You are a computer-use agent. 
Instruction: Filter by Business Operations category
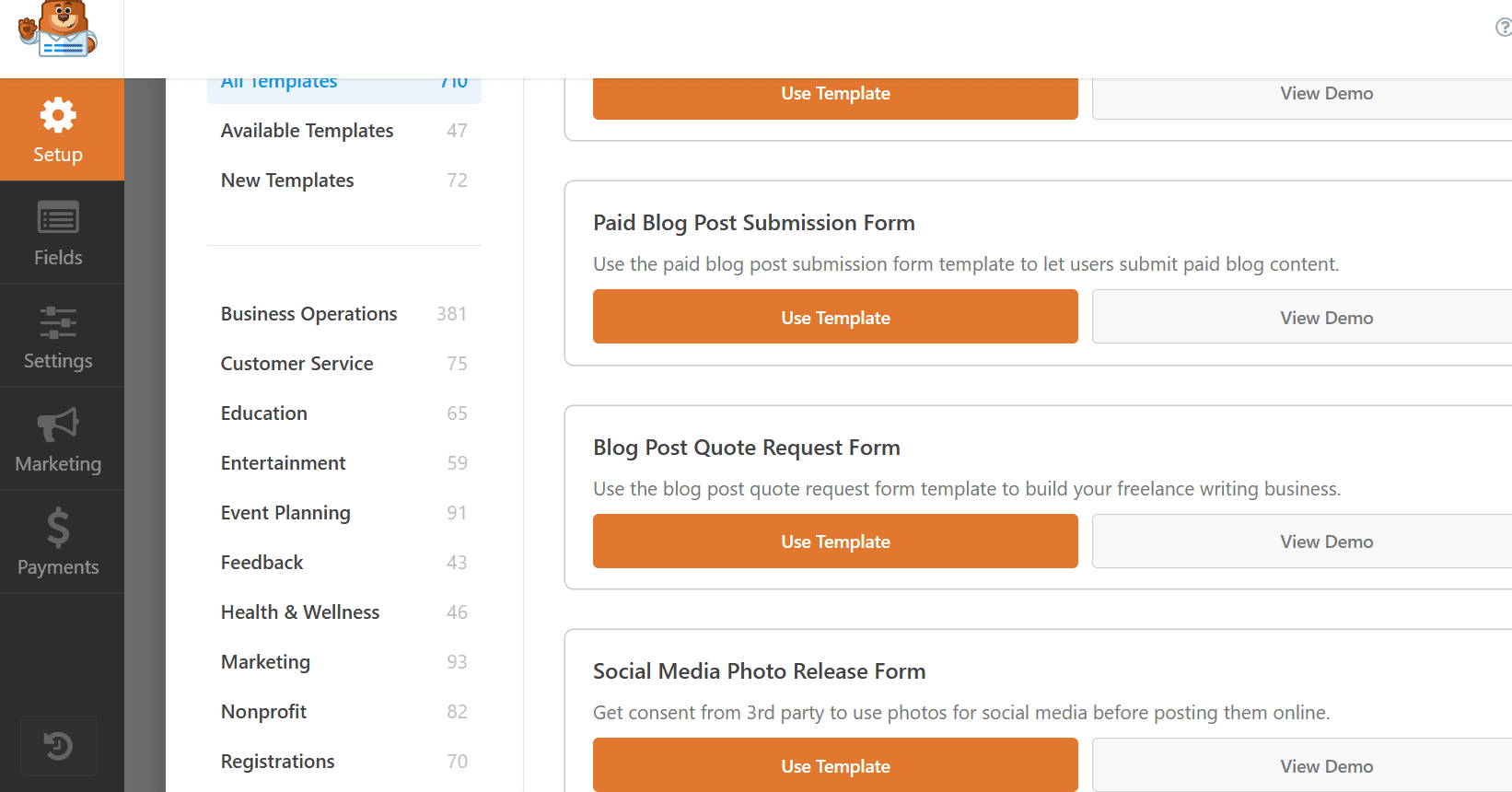(308, 314)
